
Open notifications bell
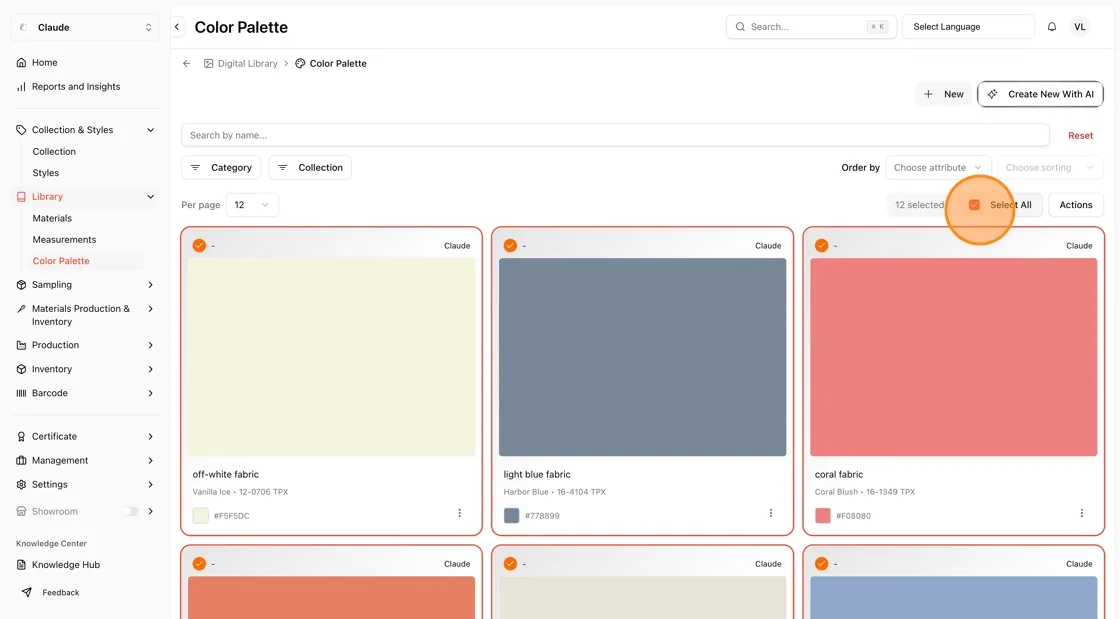1052,27
